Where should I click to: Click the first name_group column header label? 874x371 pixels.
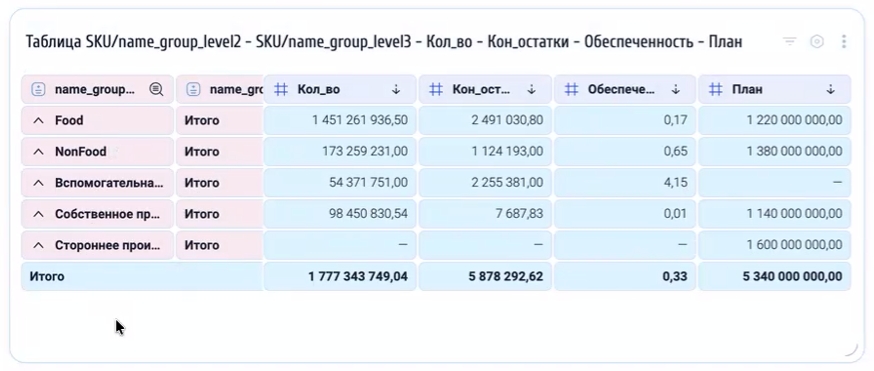coord(95,89)
